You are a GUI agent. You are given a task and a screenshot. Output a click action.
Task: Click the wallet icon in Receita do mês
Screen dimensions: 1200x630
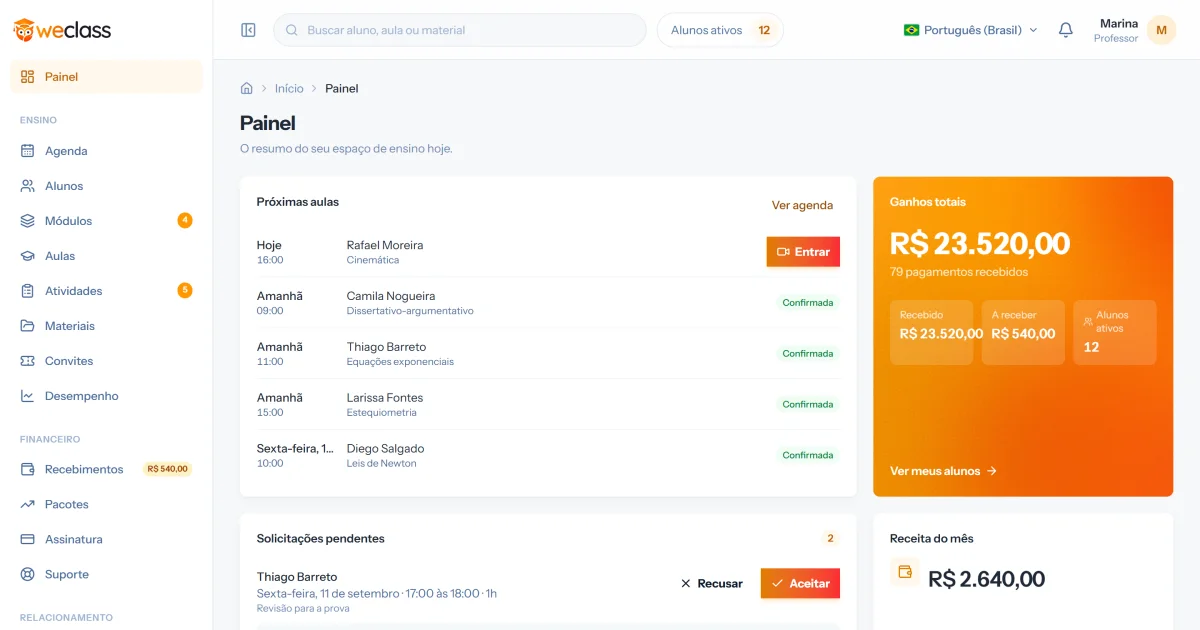click(904, 572)
